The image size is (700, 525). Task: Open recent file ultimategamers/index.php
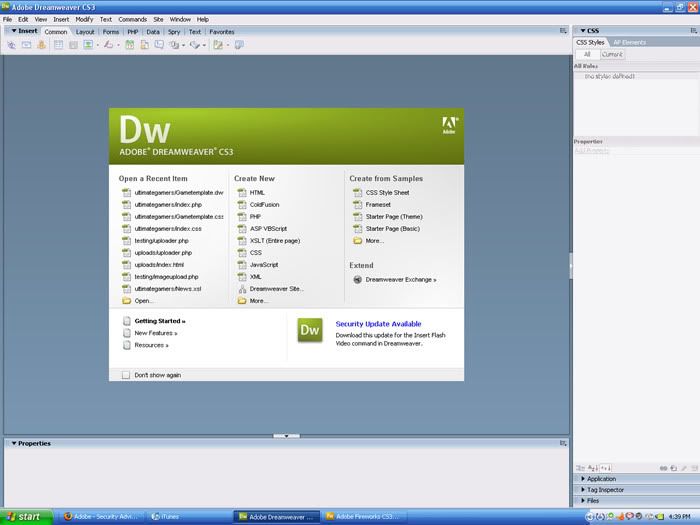coord(168,204)
